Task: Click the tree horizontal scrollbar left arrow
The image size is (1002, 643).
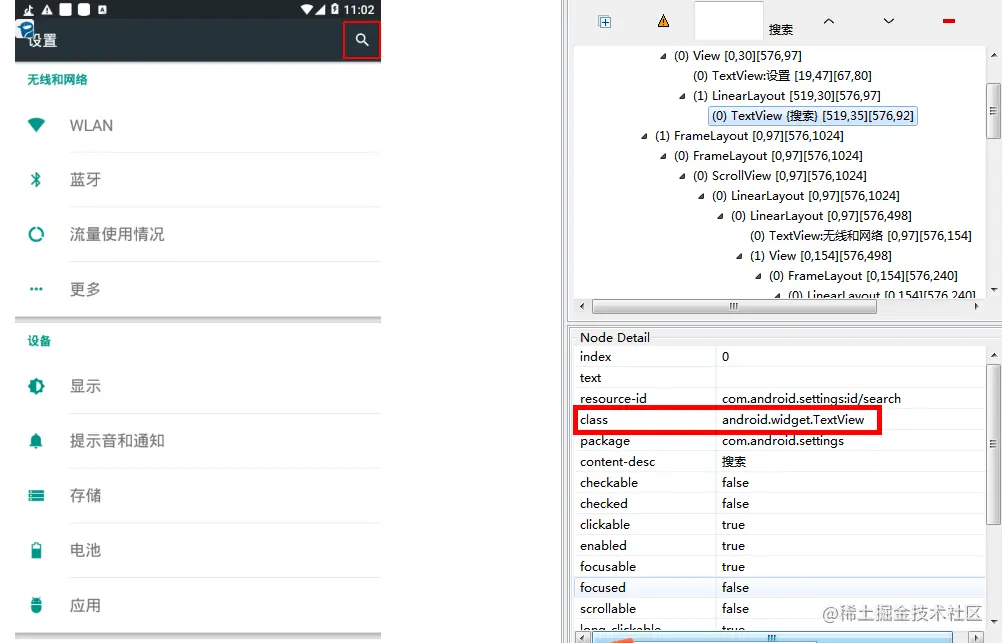Action: [x=582, y=307]
